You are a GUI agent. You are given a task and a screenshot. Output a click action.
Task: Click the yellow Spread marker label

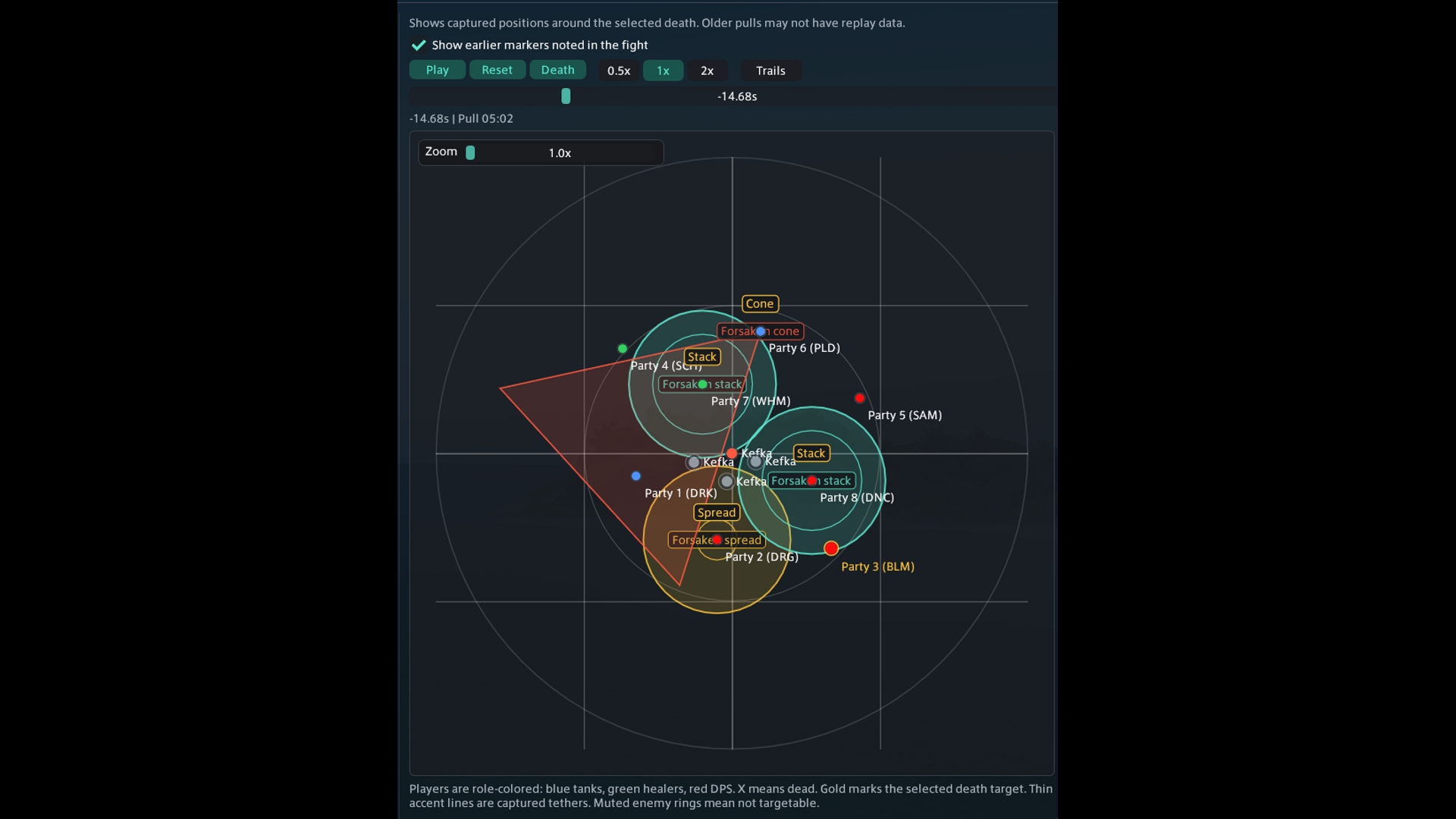pos(717,513)
